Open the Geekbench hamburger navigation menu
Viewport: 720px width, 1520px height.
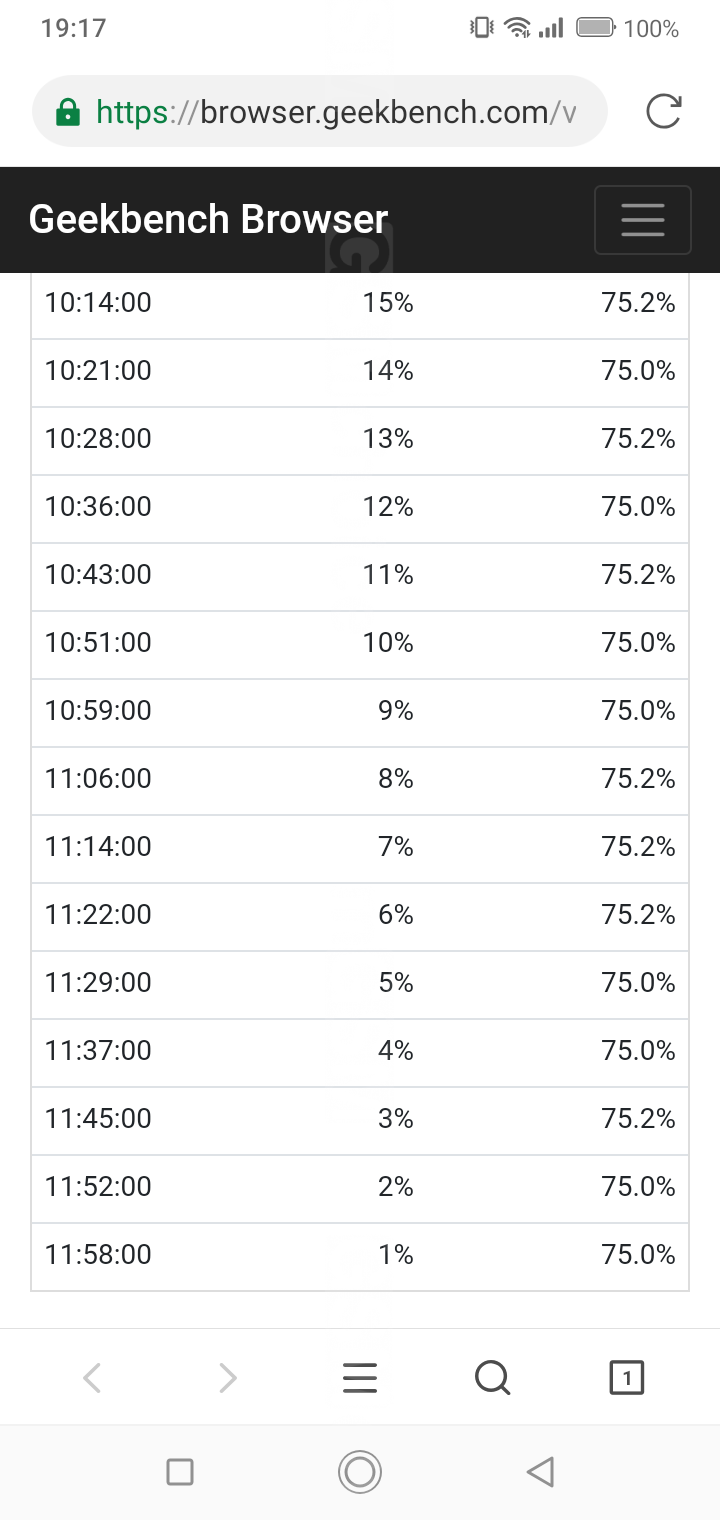[x=642, y=219]
